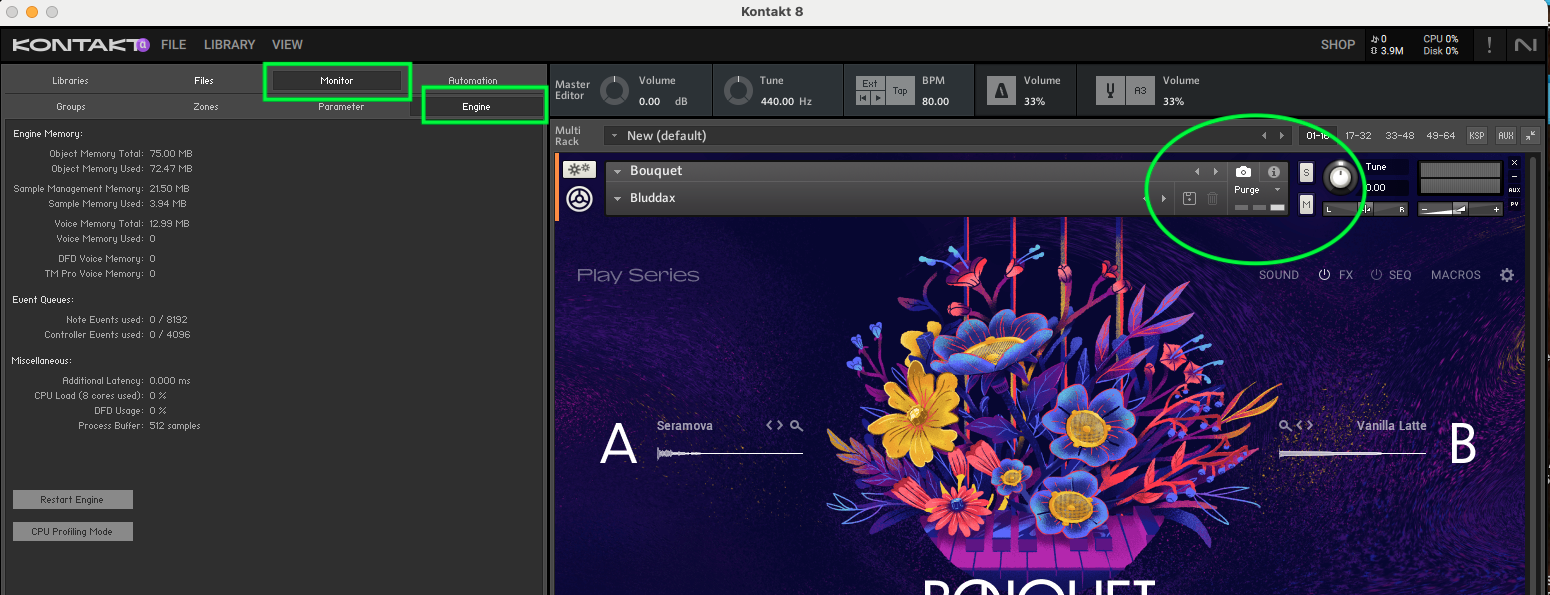Go to previous multi rack preset

click(x=1263, y=135)
